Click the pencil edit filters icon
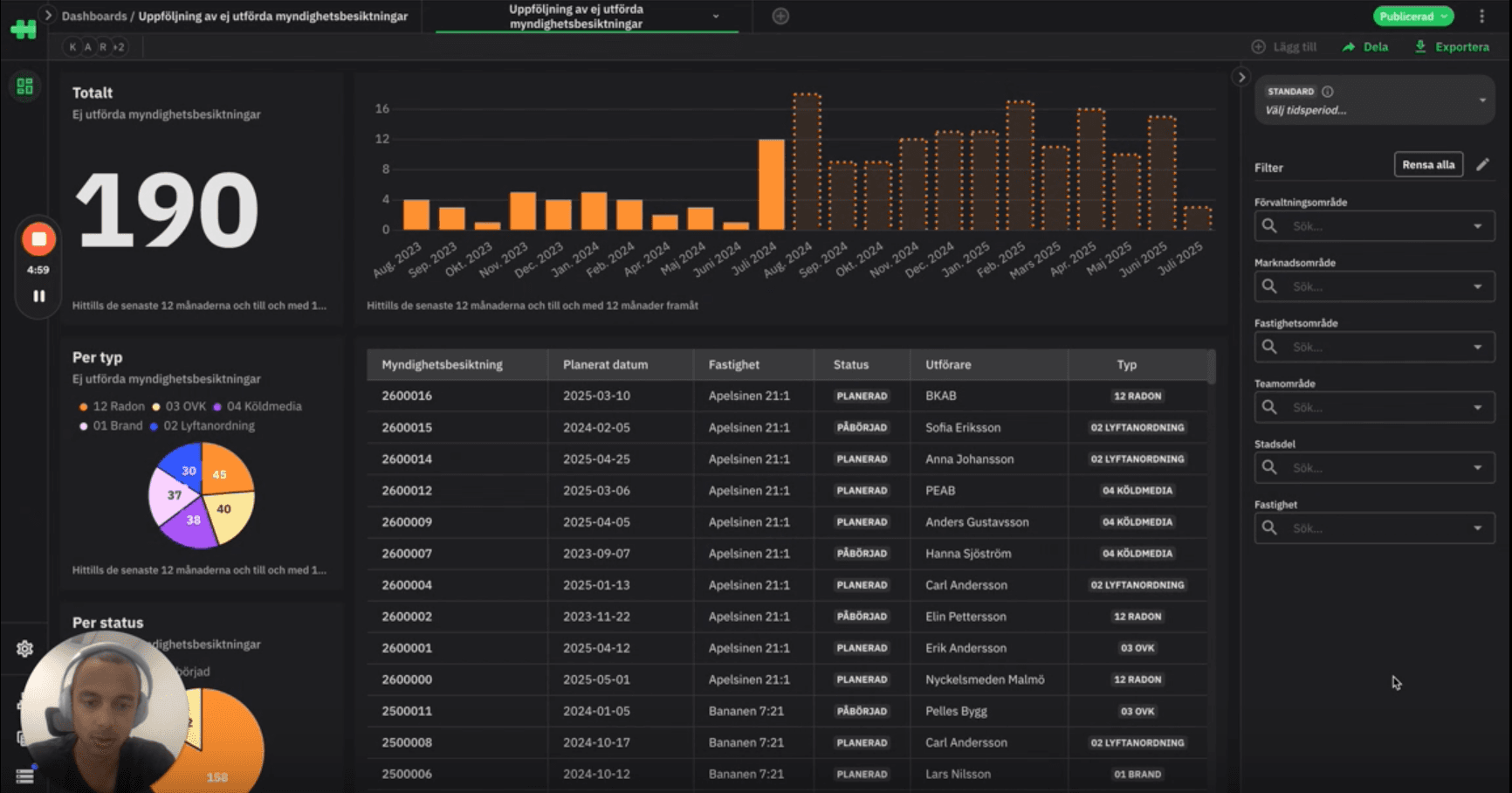Viewport: 1512px width, 793px height. click(x=1482, y=164)
